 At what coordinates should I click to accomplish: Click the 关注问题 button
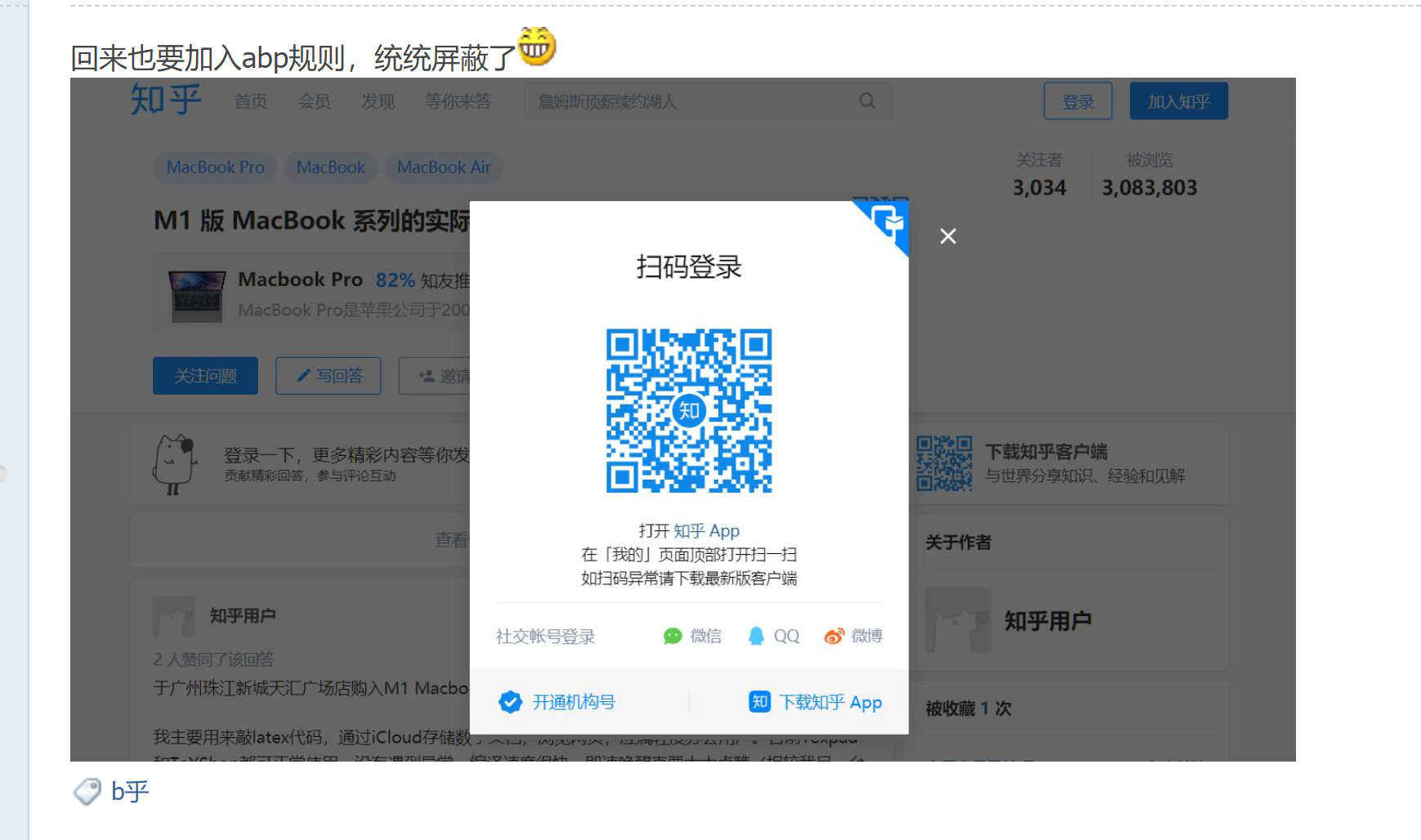coord(205,376)
